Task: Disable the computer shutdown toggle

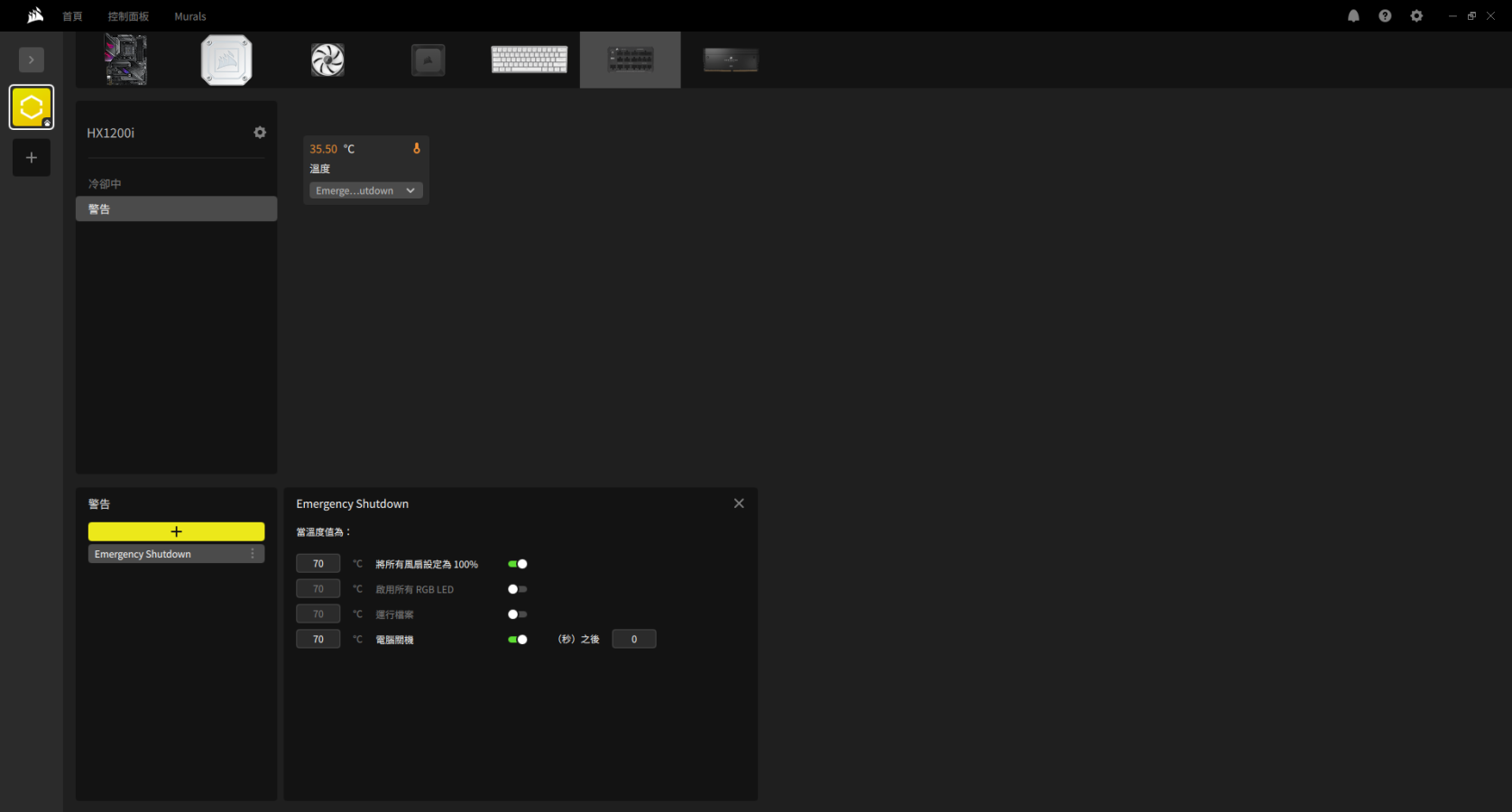Action: pos(517,640)
